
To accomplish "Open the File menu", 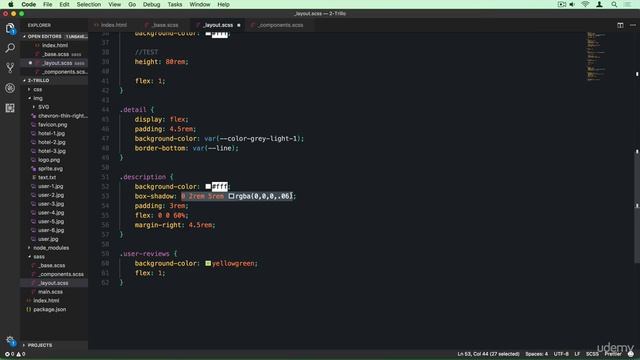I will (47, 4).
